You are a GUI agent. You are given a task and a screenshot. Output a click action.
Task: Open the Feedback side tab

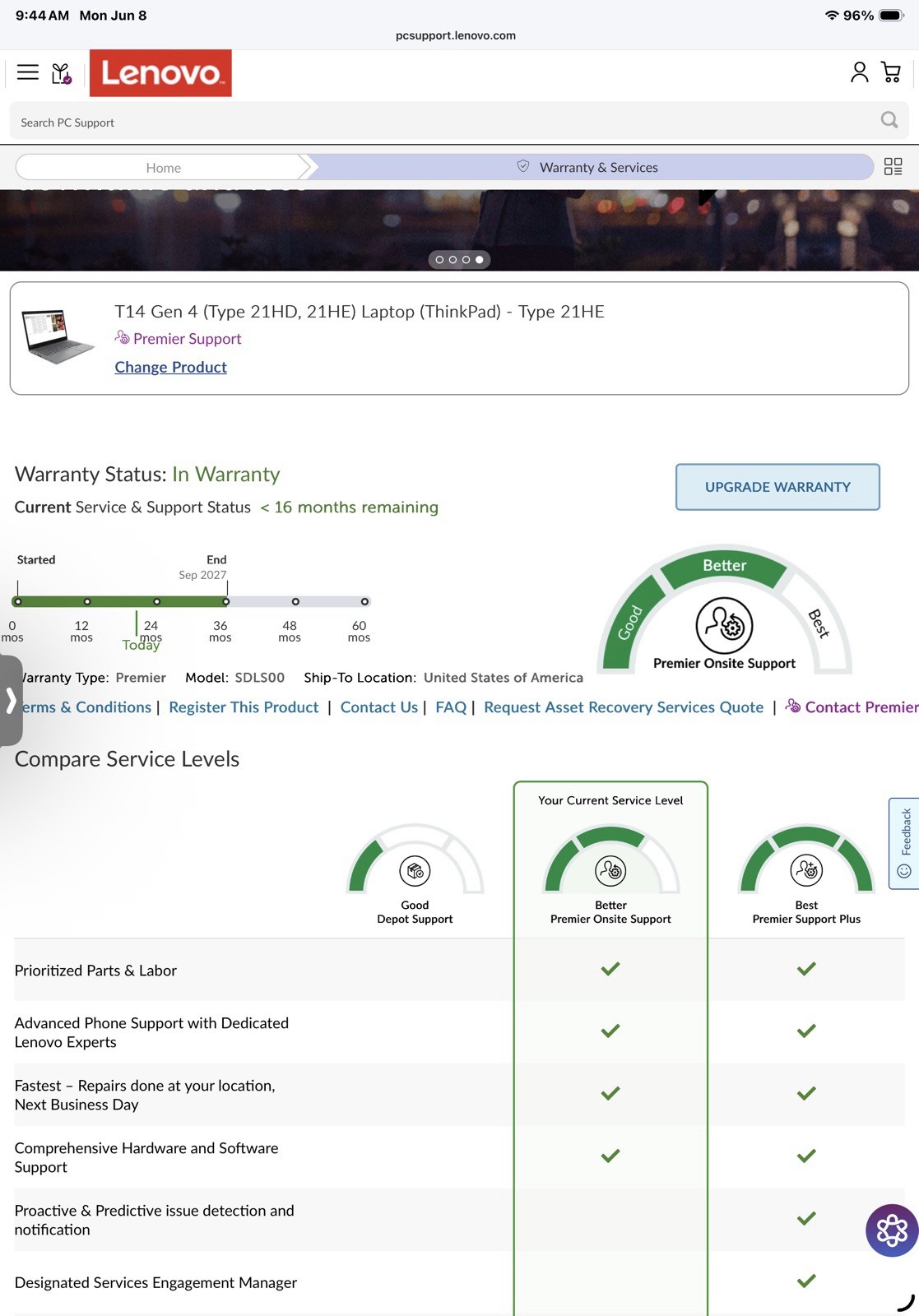tap(904, 843)
